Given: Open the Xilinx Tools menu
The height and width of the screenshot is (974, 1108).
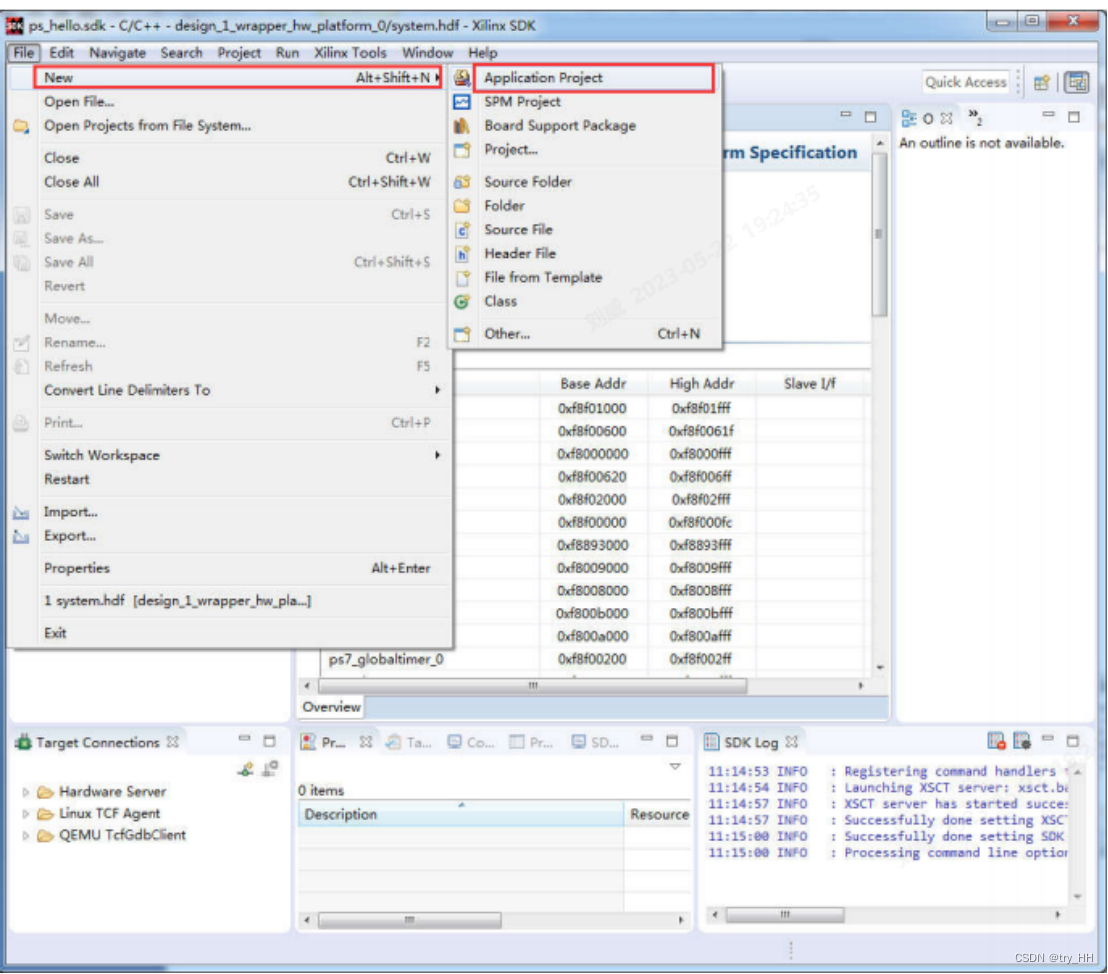Looking at the screenshot, I should [350, 53].
